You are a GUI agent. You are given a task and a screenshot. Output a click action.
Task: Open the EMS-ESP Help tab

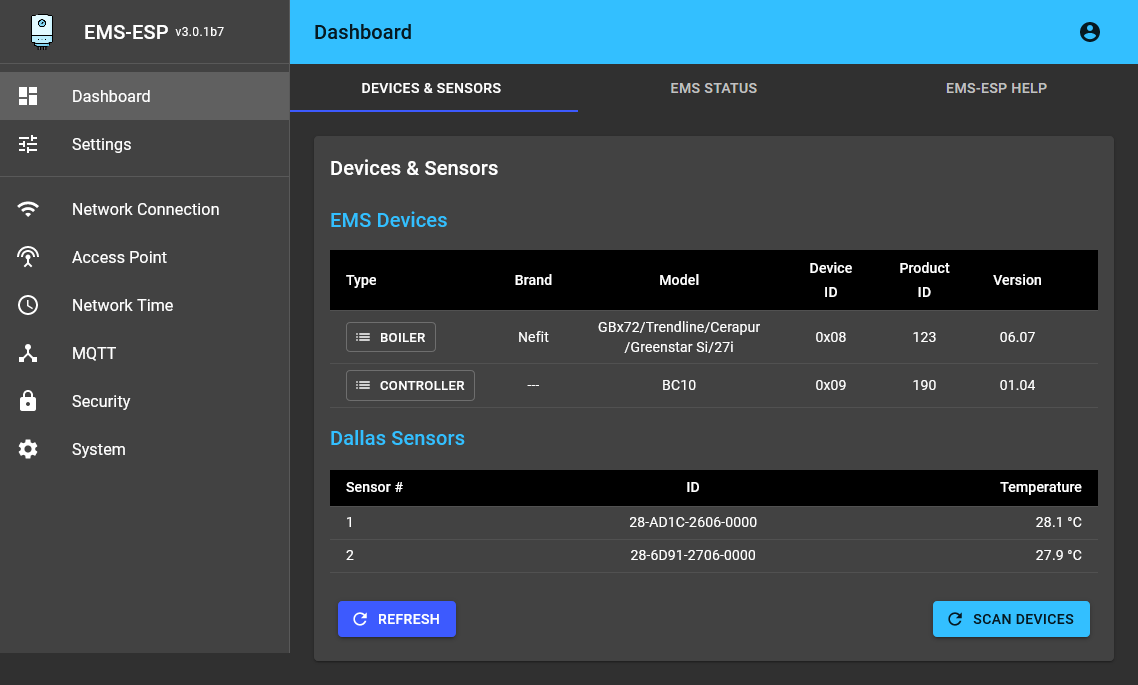coord(996,88)
